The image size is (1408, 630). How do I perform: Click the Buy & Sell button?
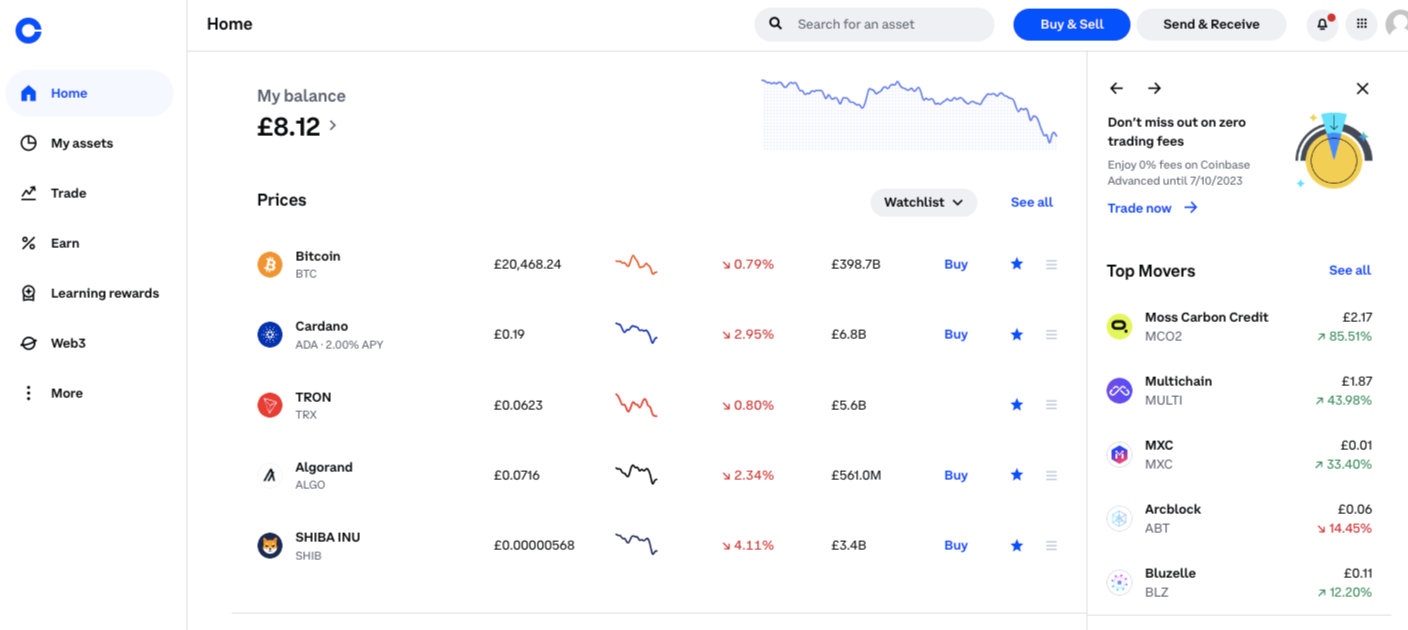click(1071, 24)
